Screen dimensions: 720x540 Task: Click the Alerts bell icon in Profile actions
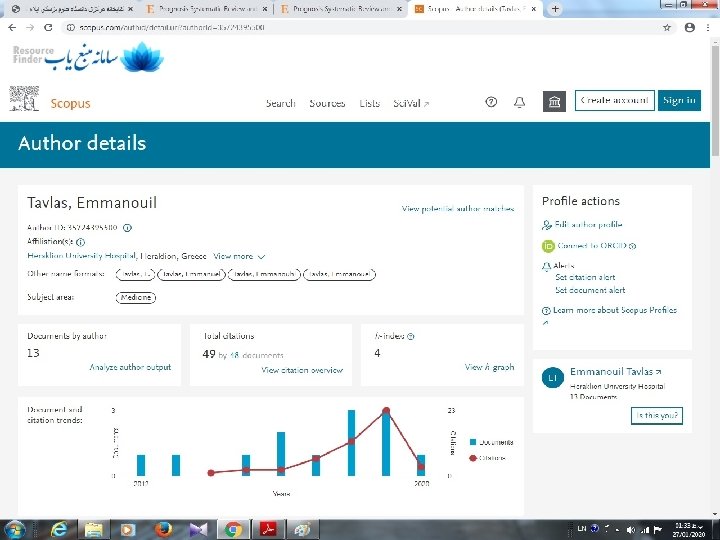(x=546, y=266)
